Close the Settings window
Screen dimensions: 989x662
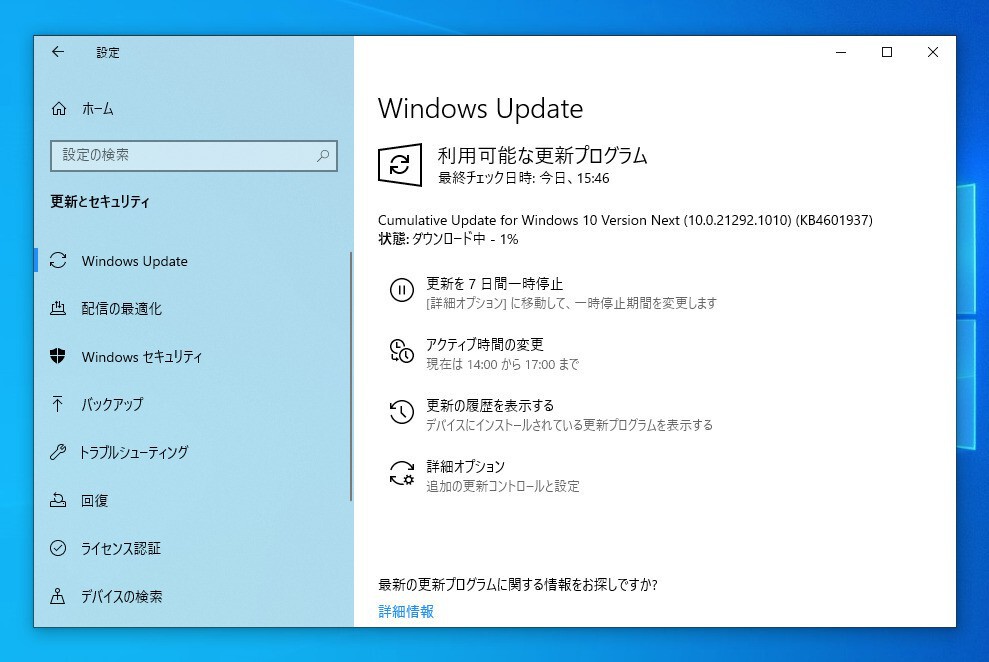(933, 52)
